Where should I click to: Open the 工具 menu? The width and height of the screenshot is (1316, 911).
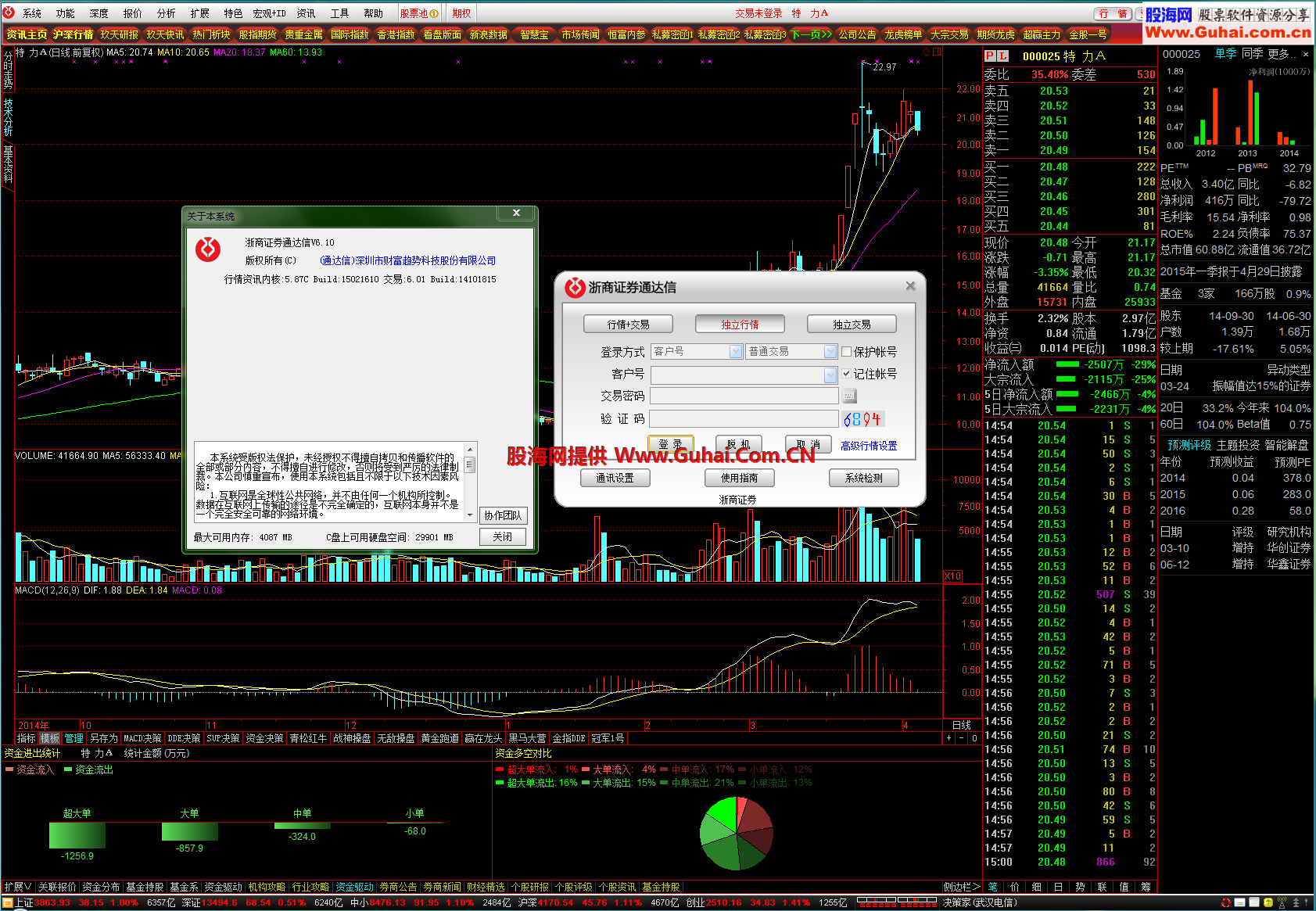[x=339, y=13]
